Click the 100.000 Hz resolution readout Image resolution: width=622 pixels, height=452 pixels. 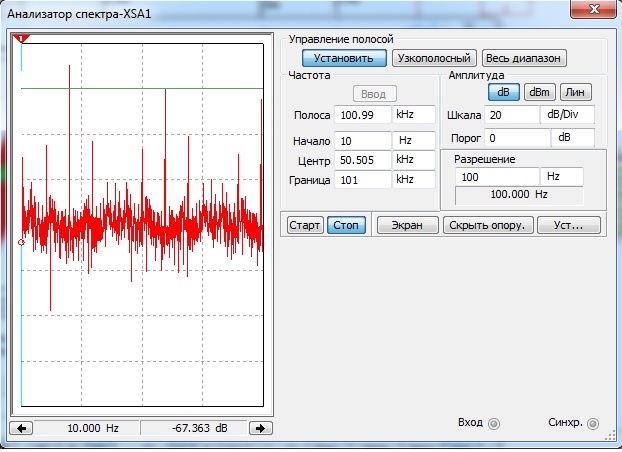(x=519, y=195)
